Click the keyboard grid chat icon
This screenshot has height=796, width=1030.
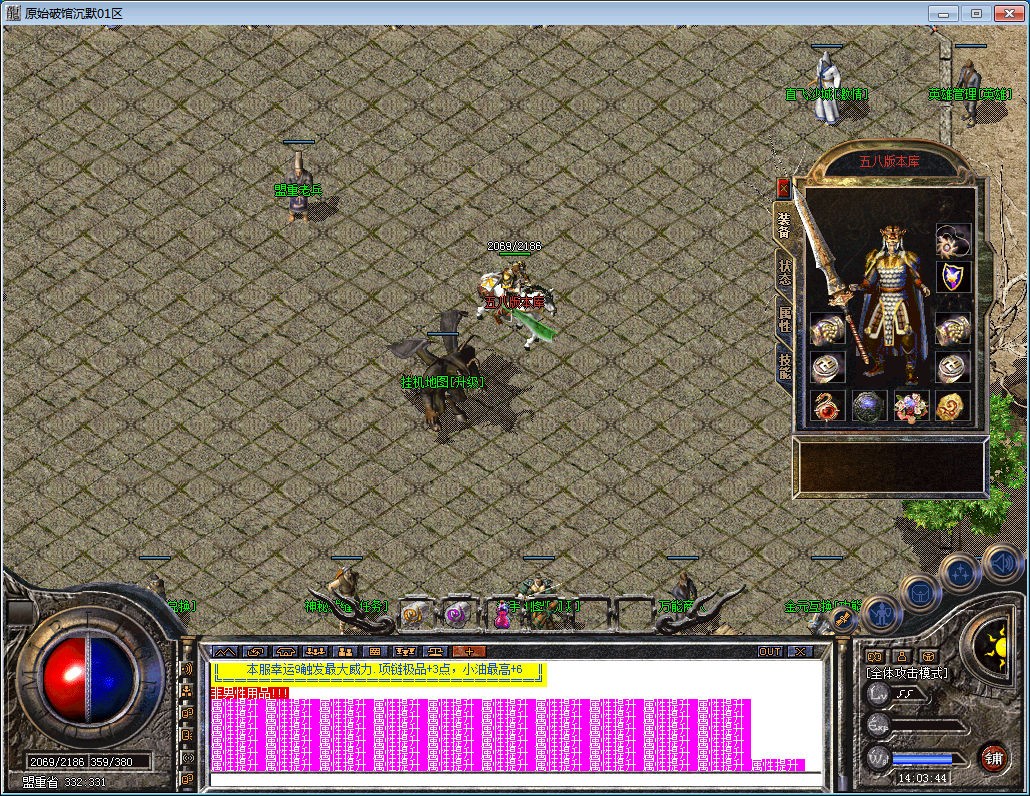[375, 652]
